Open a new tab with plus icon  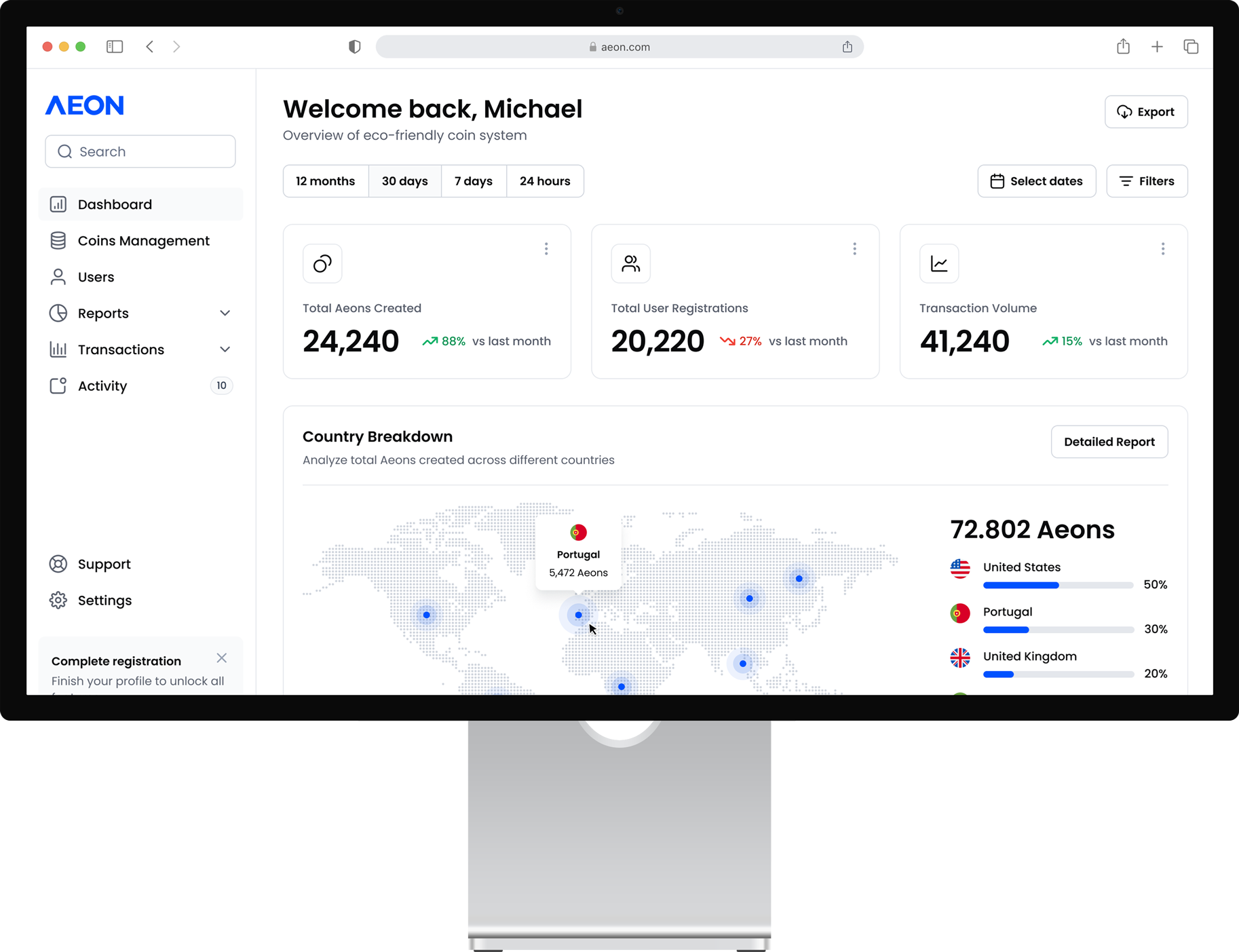1157,47
